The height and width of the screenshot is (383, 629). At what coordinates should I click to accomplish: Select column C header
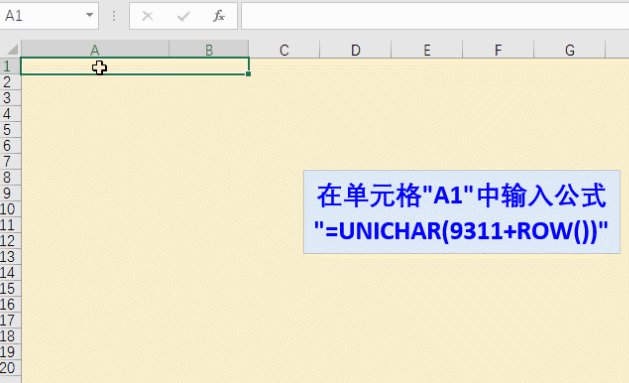pos(284,50)
